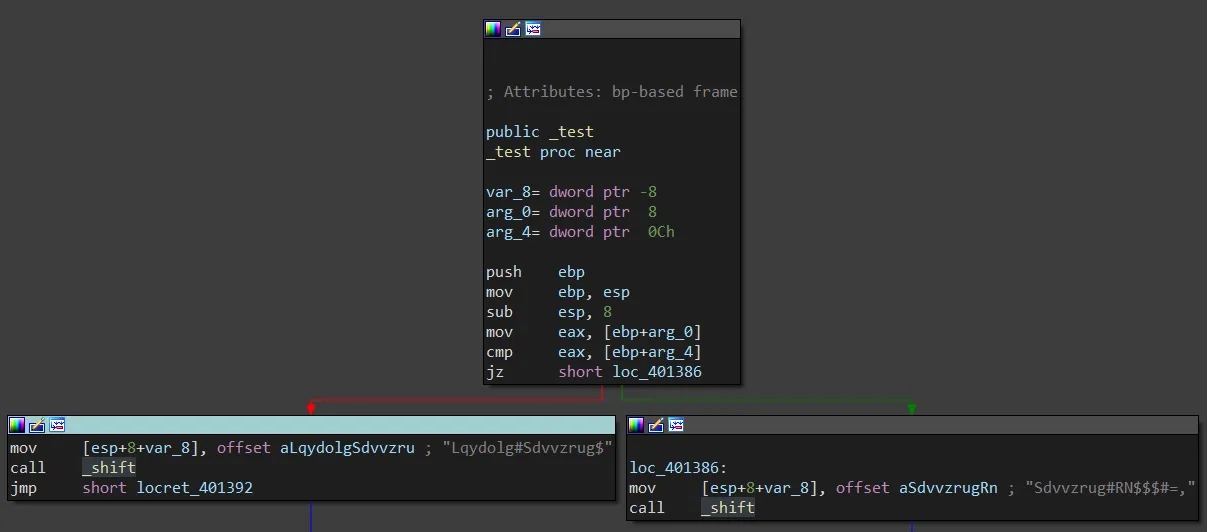Click the edit pencil icon on the loc_401386 block

point(656,425)
